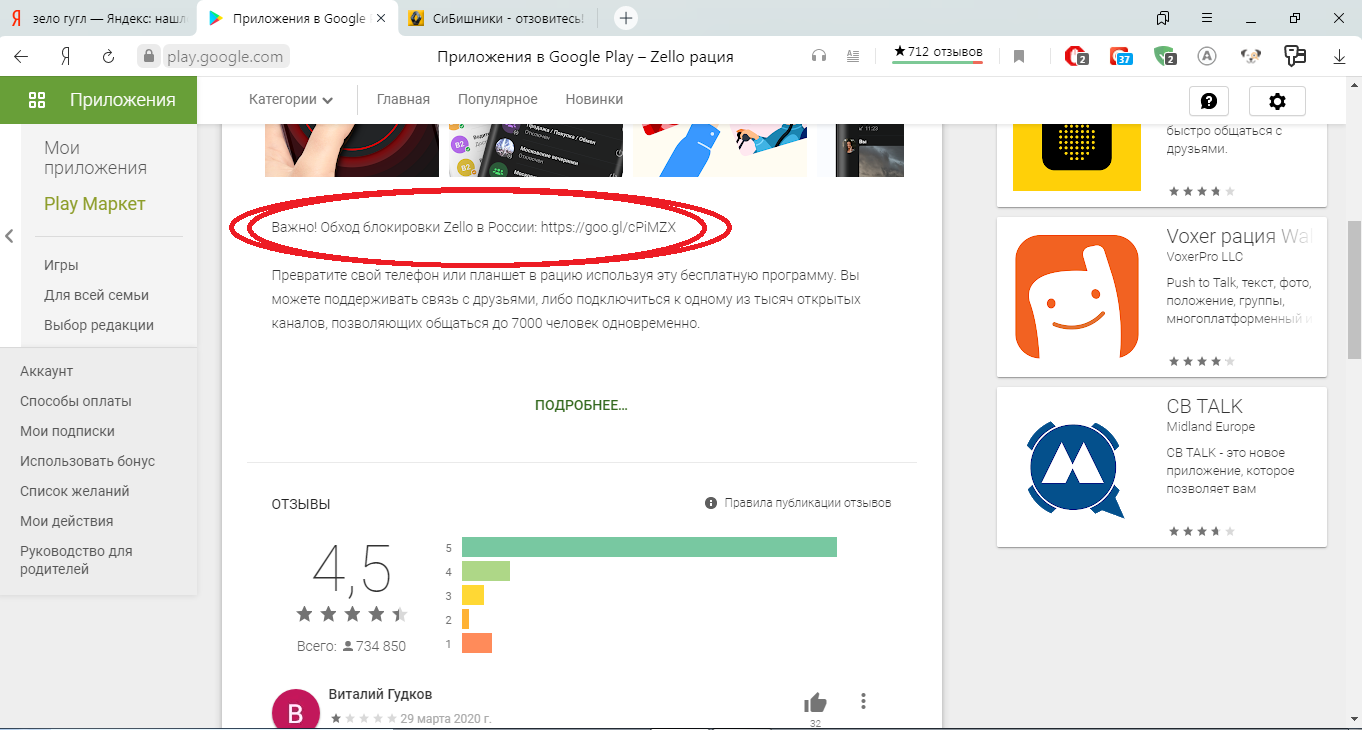Open Google Play settings gear button
1362x730 pixels.
click(1277, 101)
